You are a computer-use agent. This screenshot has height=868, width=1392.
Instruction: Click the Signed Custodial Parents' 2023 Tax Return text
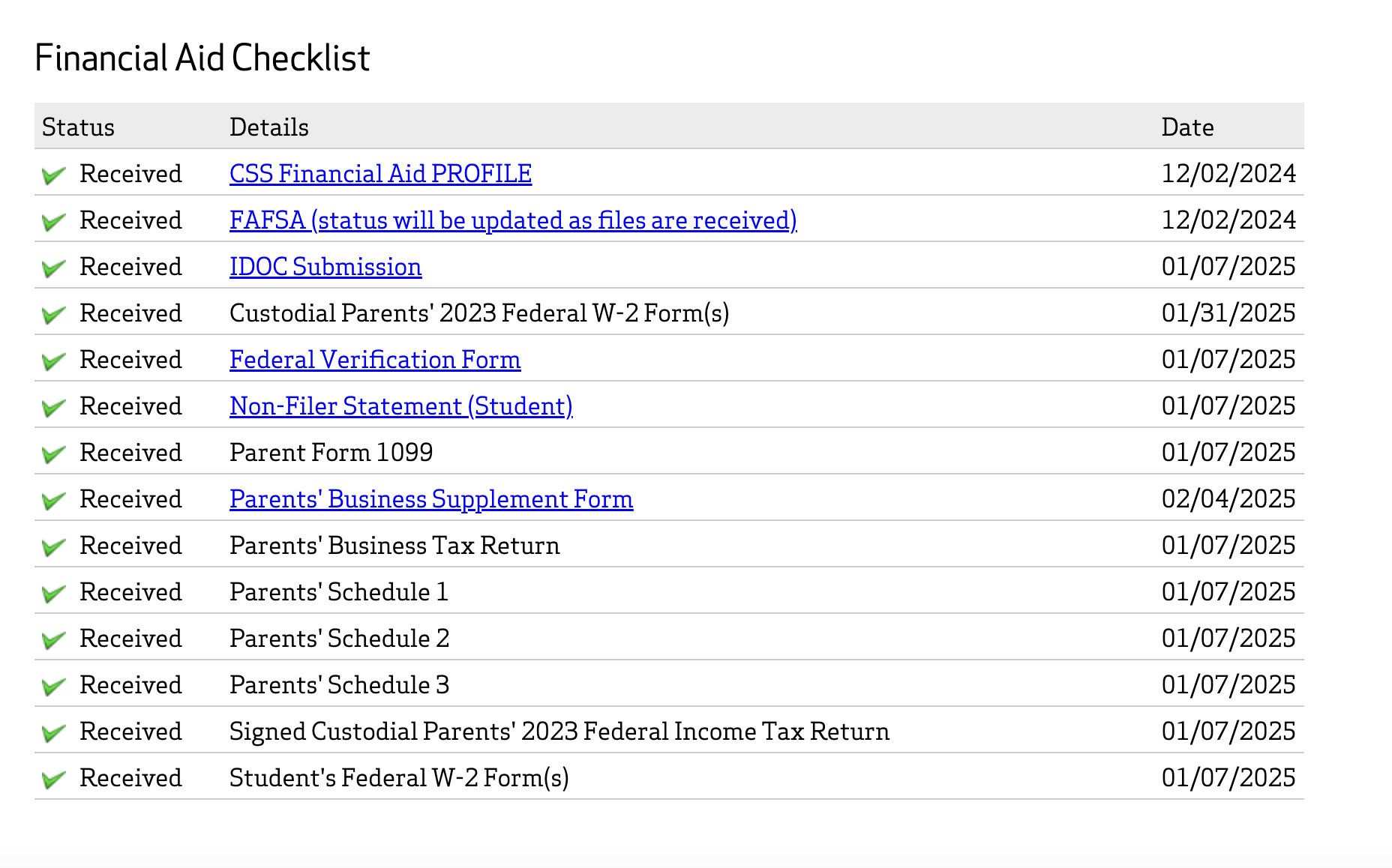pos(559,732)
